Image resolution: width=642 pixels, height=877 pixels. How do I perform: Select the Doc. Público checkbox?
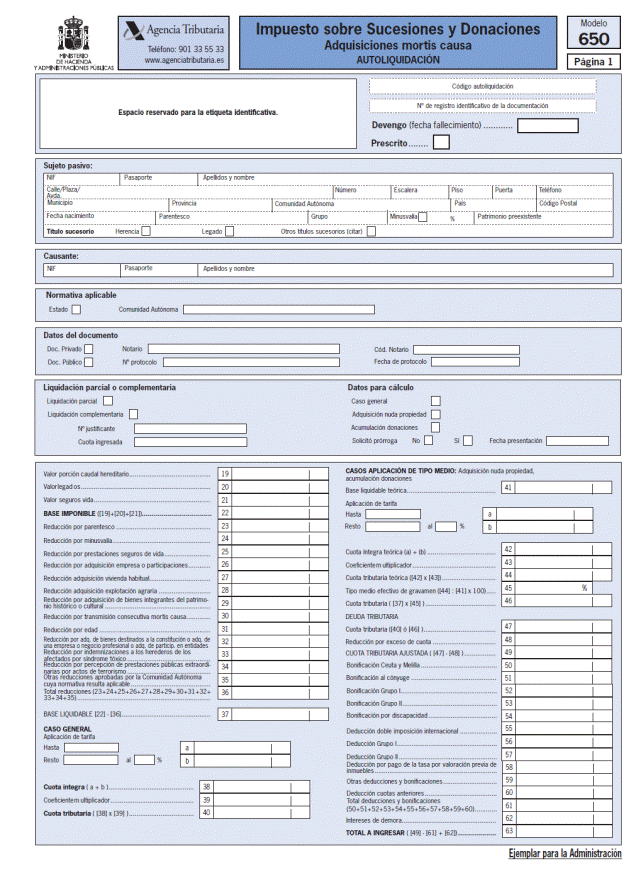click(88, 362)
